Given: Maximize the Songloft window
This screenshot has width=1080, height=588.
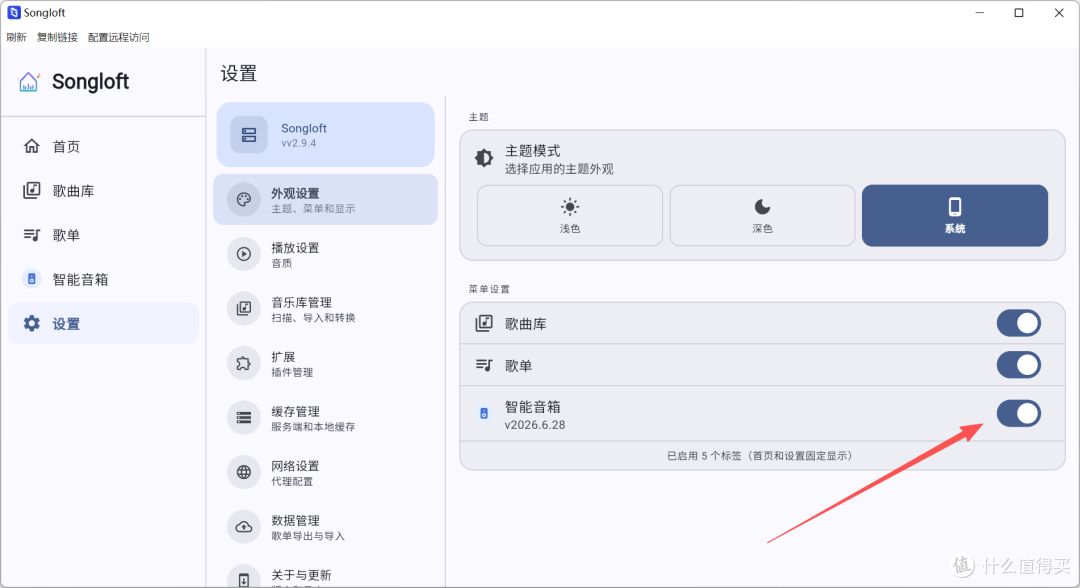Looking at the screenshot, I should [1019, 12].
